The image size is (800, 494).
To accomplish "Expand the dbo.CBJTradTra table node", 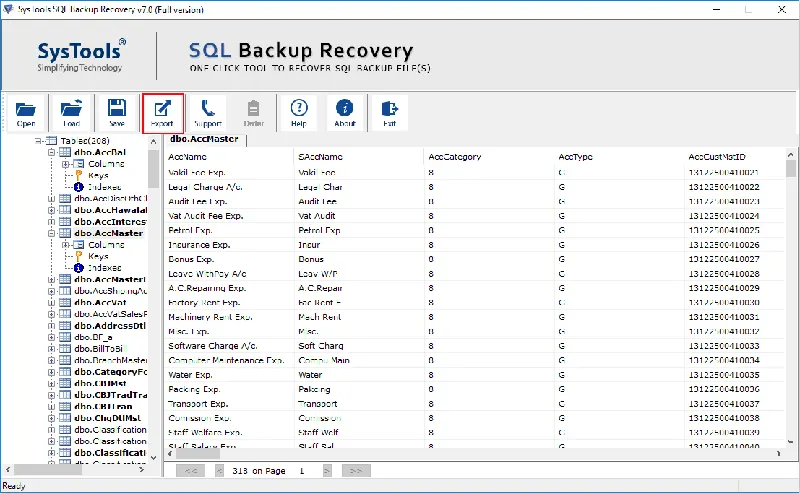I will [52, 395].
